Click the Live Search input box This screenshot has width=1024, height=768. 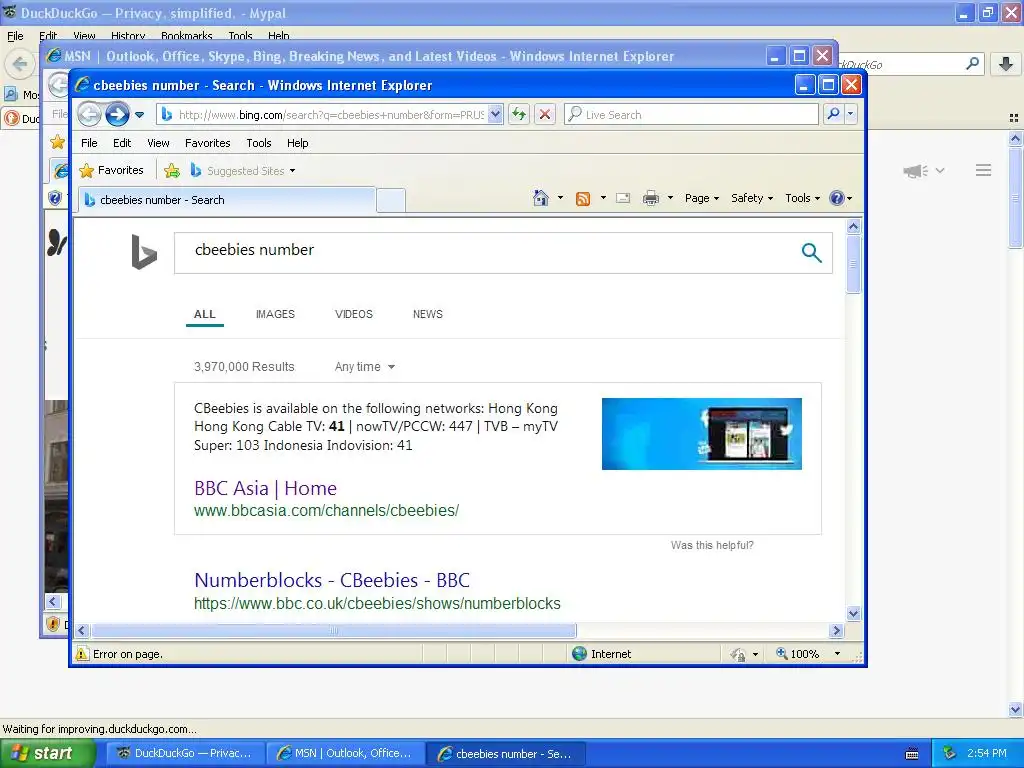(692, 115)
